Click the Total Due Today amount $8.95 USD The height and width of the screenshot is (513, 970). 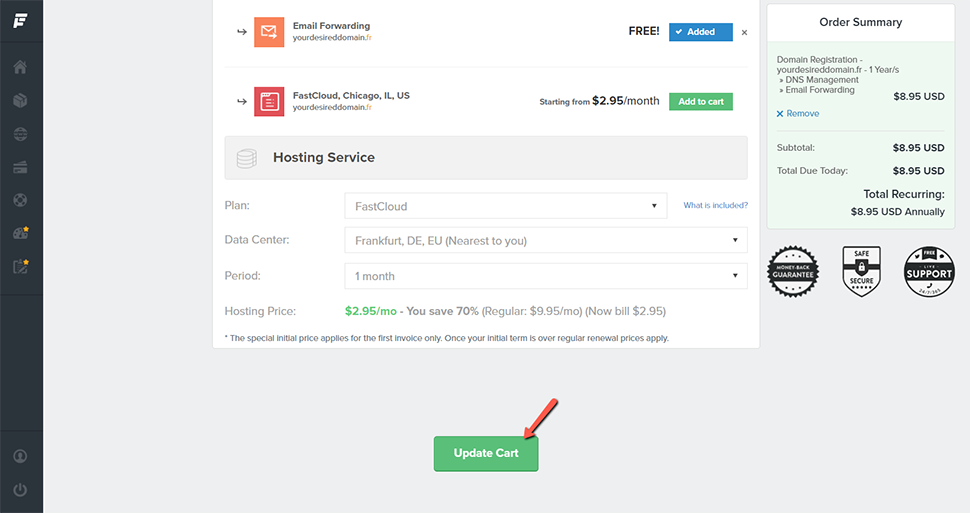click(x=919, y=171)
